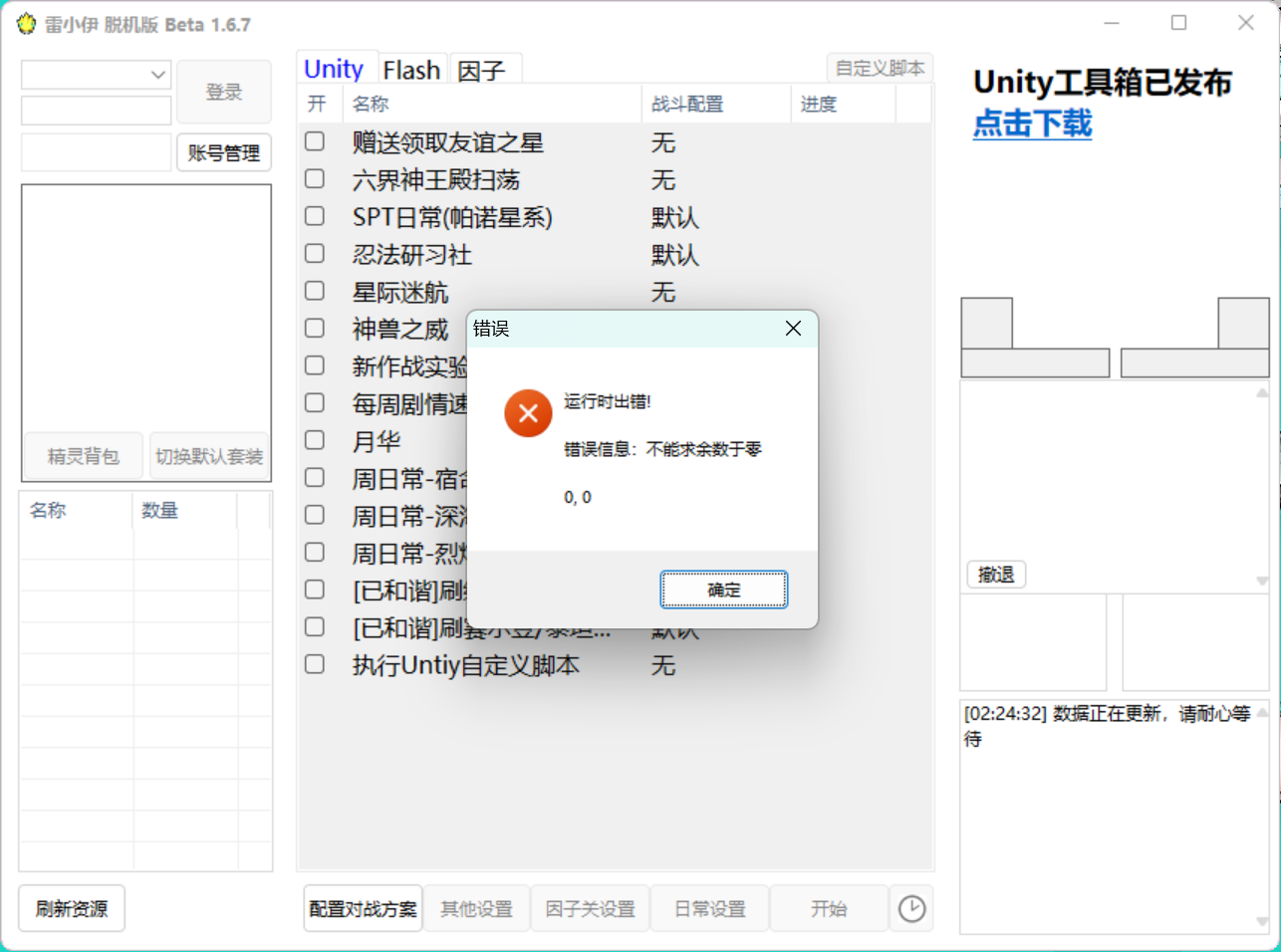The image size is (1281, 952).
Task: Click the red error icon in the dialog
Action: [x=528, y=412]
